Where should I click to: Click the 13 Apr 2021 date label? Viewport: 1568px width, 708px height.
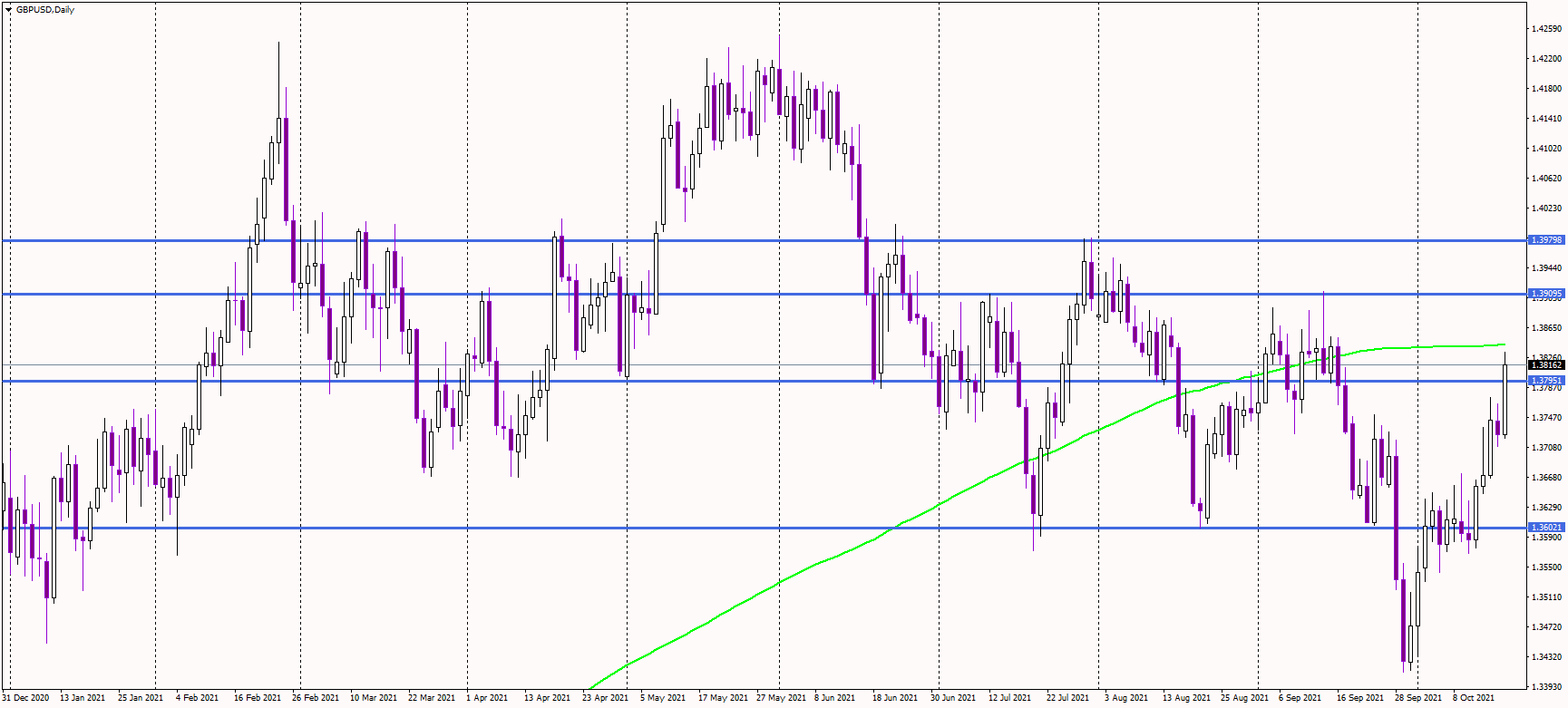[x=548, y=698]
